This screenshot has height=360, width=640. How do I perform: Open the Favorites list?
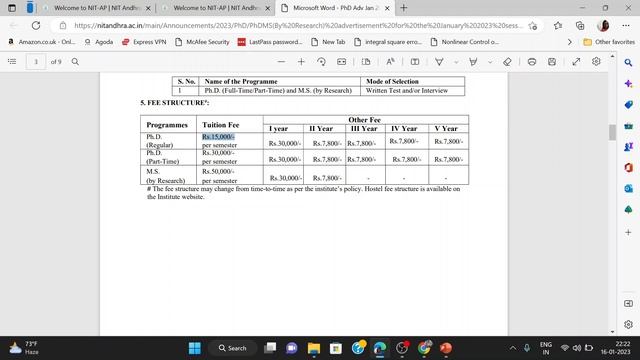(558, 26)
